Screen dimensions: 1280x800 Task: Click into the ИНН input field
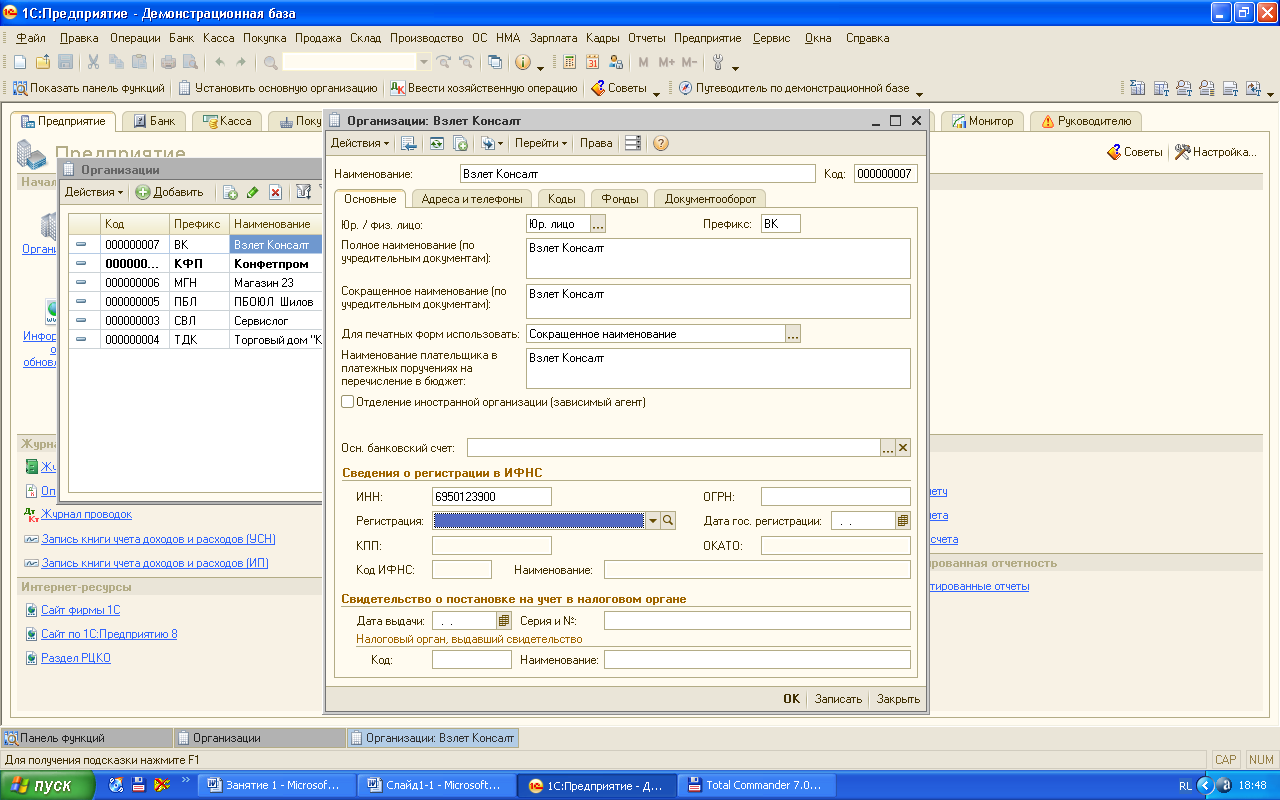point(492,496)
